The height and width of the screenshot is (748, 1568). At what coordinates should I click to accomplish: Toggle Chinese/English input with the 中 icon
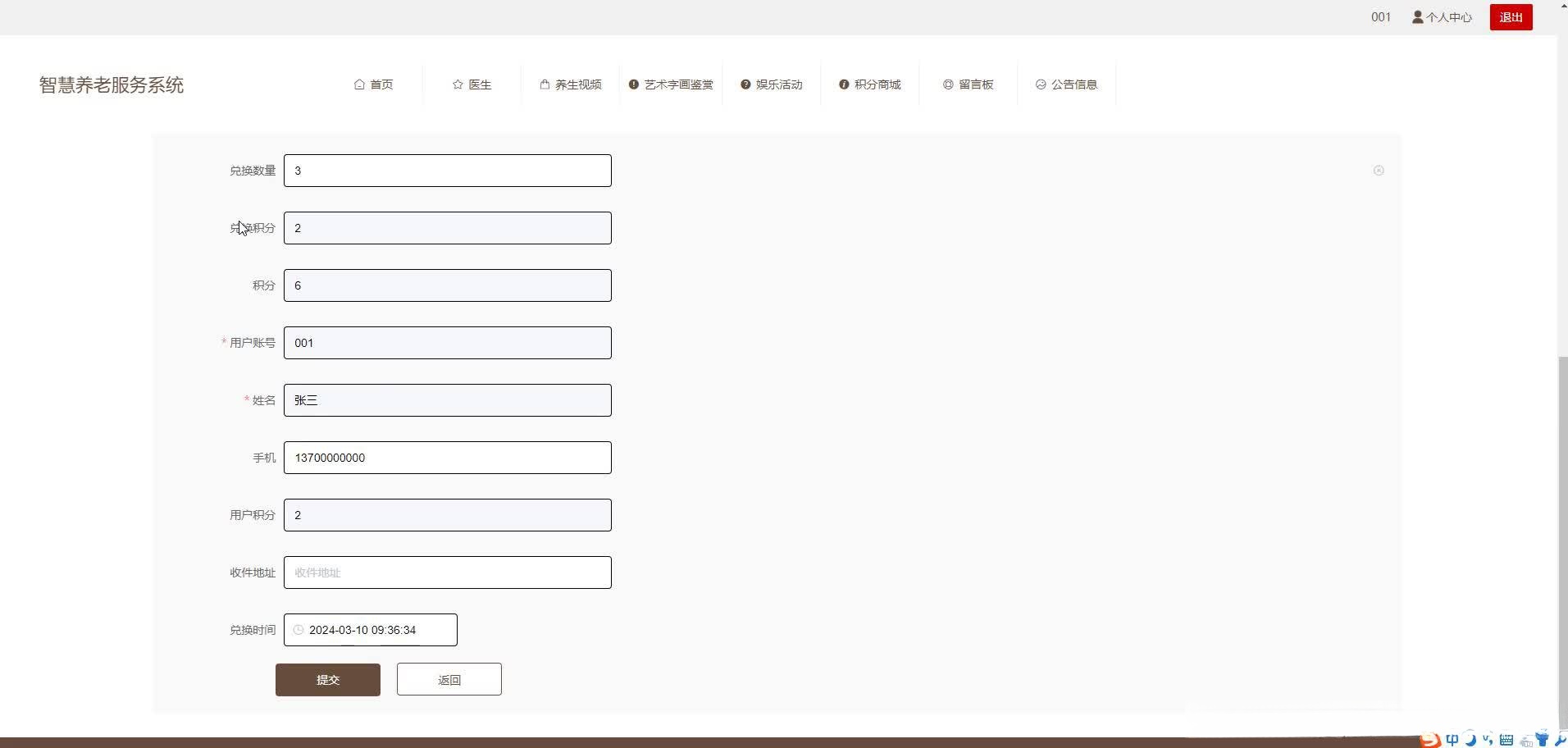point(1452,740)
